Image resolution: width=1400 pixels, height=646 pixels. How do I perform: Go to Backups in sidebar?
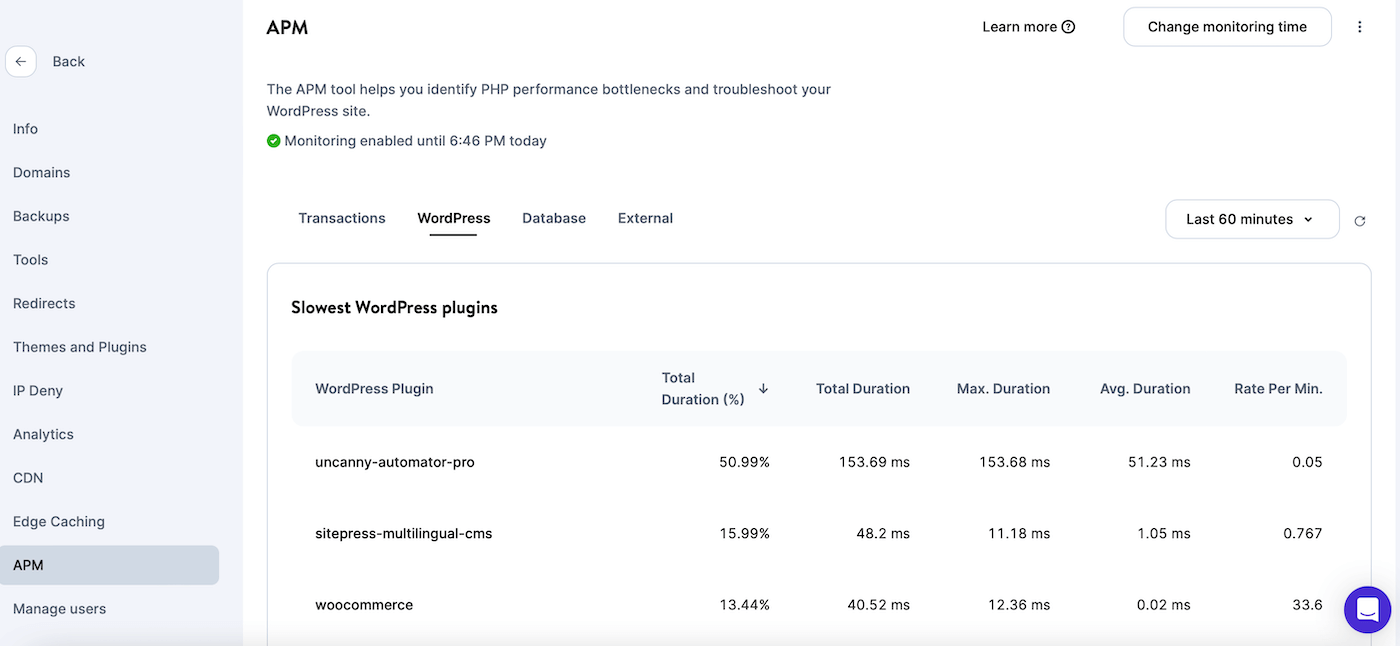click(41, 216)
